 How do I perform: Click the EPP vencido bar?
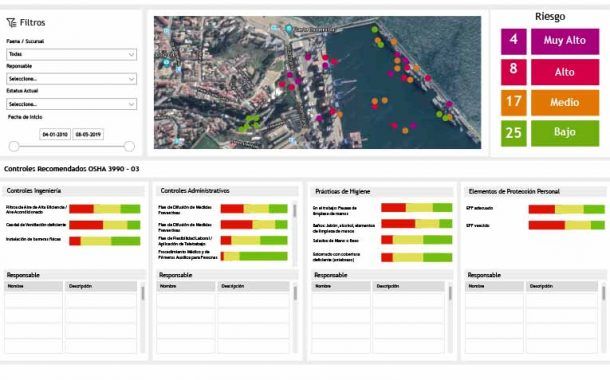tap(567, 225)
